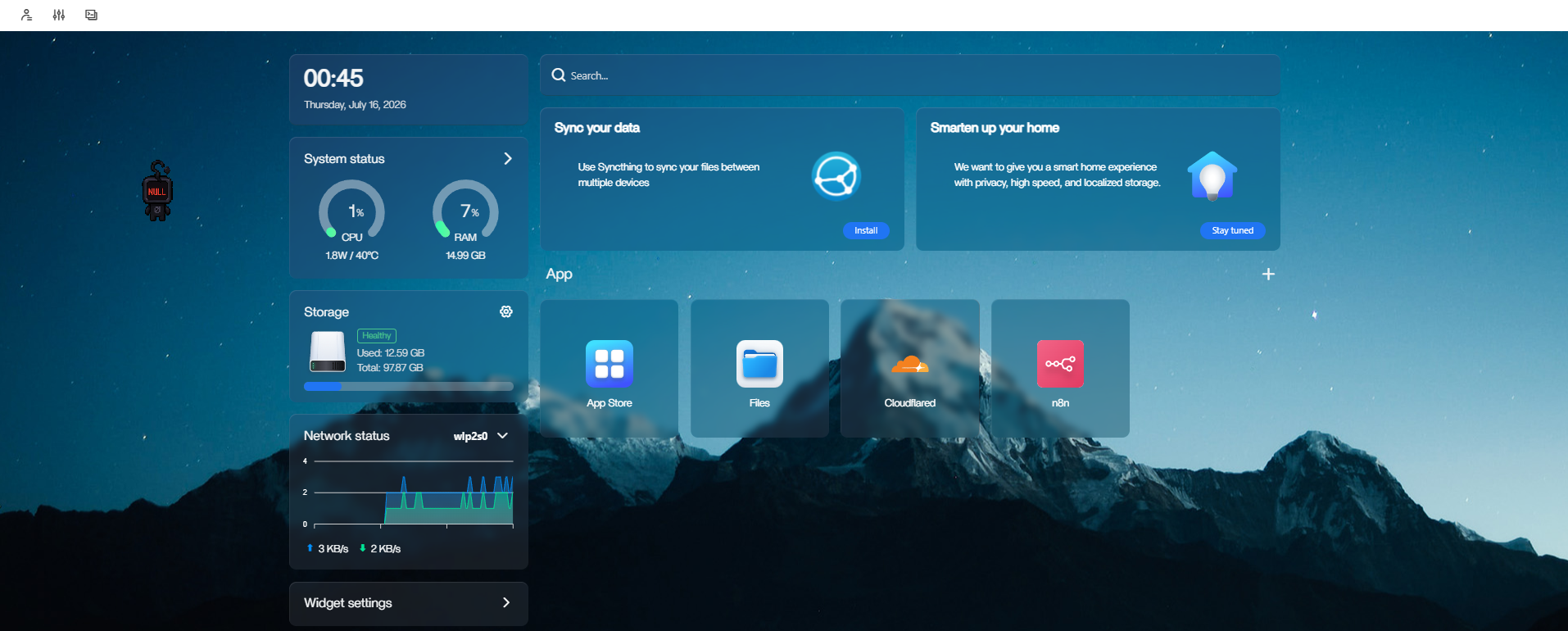1568x631 pixels.
Task: Open the Files app icon
Action: pyautogui.click(x=759, y=364)
